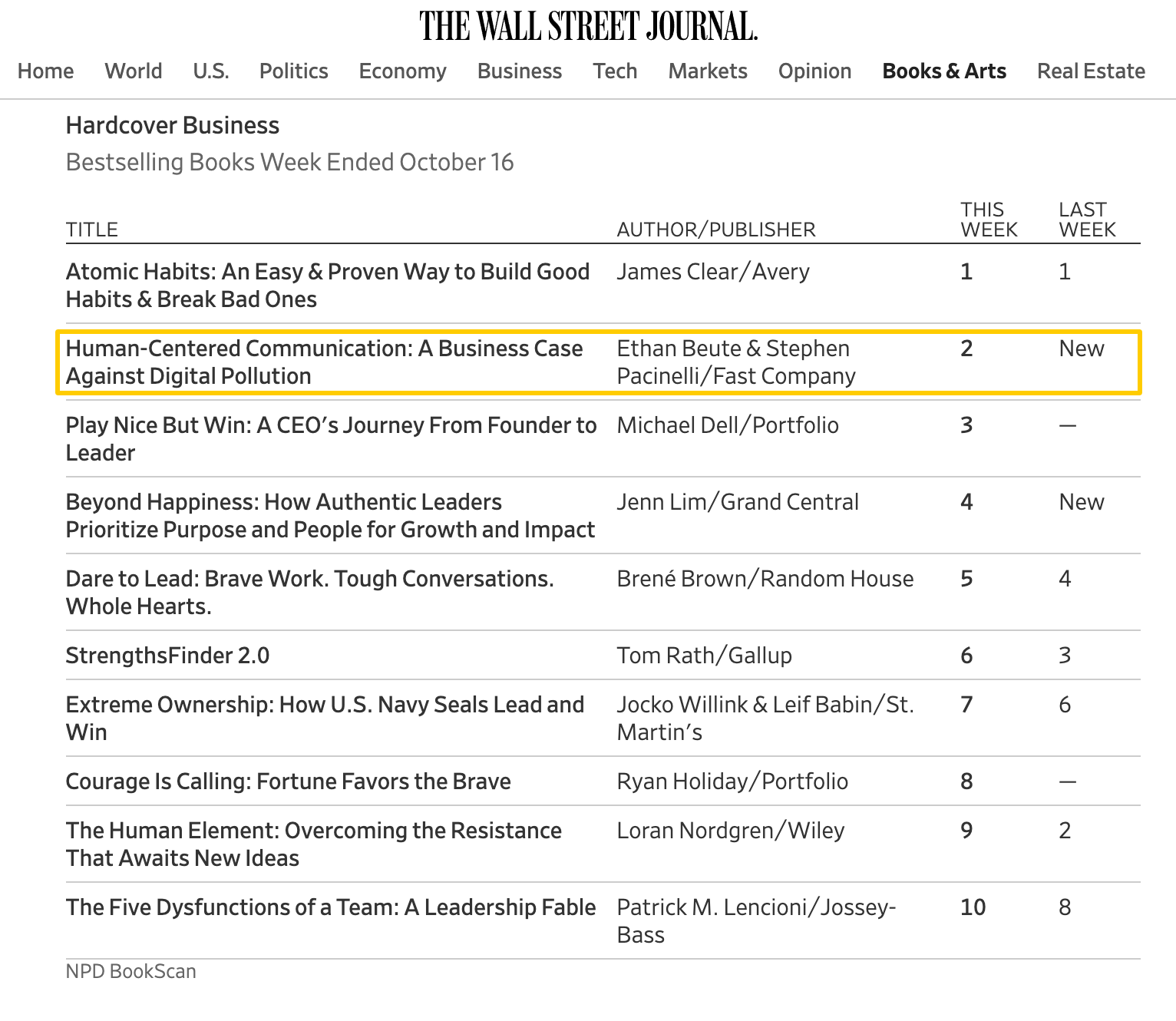
Task: Select the Dare to Lead book title
Action: tap(310, 593)
